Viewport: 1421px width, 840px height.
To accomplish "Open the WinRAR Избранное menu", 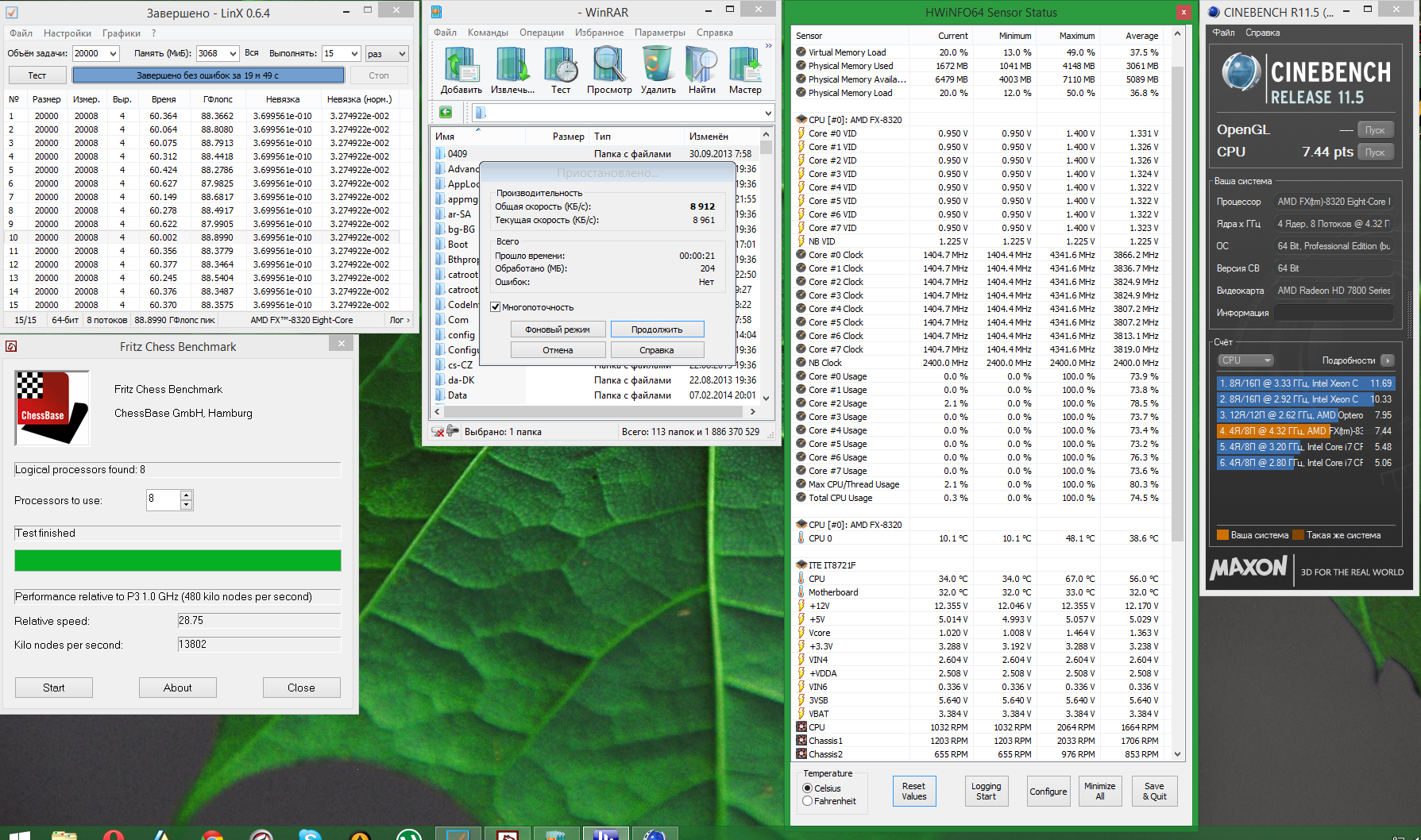I will point(599,33).
